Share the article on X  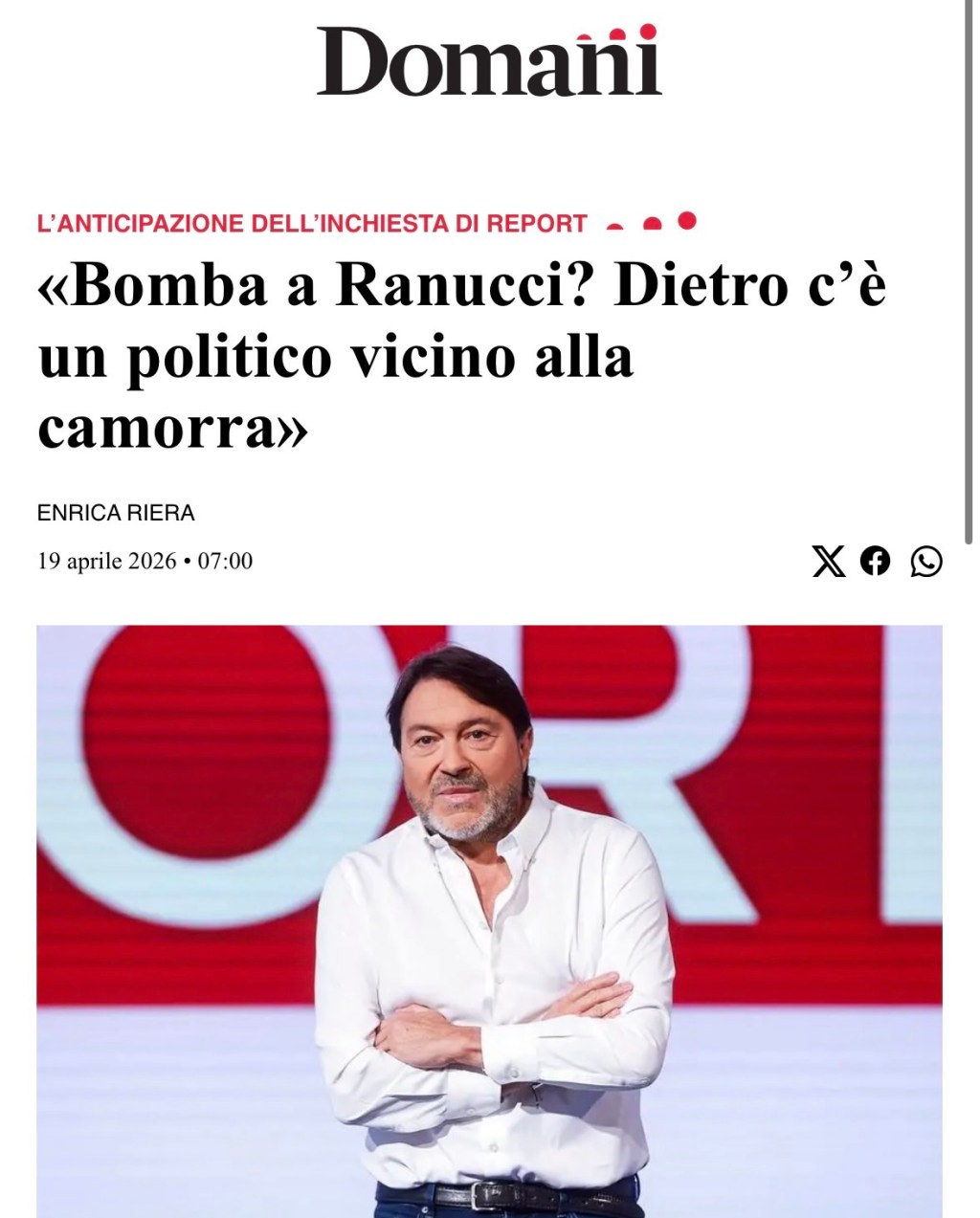tap(829, 561)
